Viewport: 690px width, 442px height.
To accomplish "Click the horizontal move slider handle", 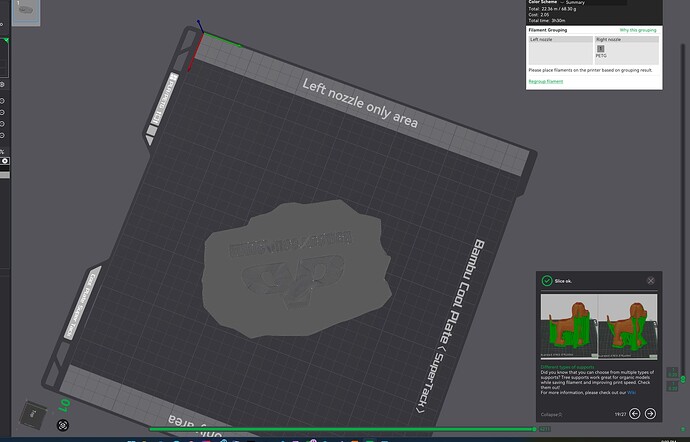I will (x=534, y=429).
